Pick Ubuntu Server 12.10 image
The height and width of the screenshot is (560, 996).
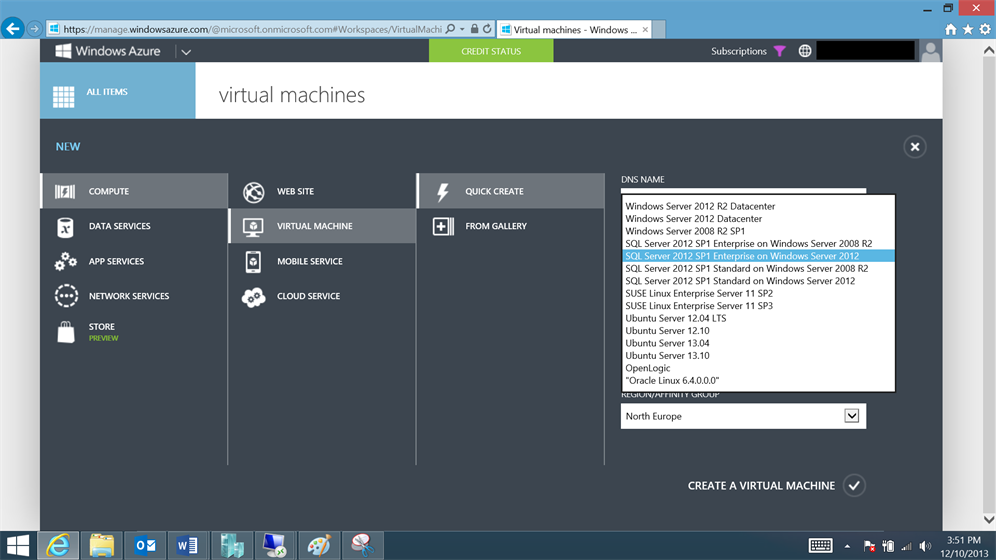coord(758,331)
